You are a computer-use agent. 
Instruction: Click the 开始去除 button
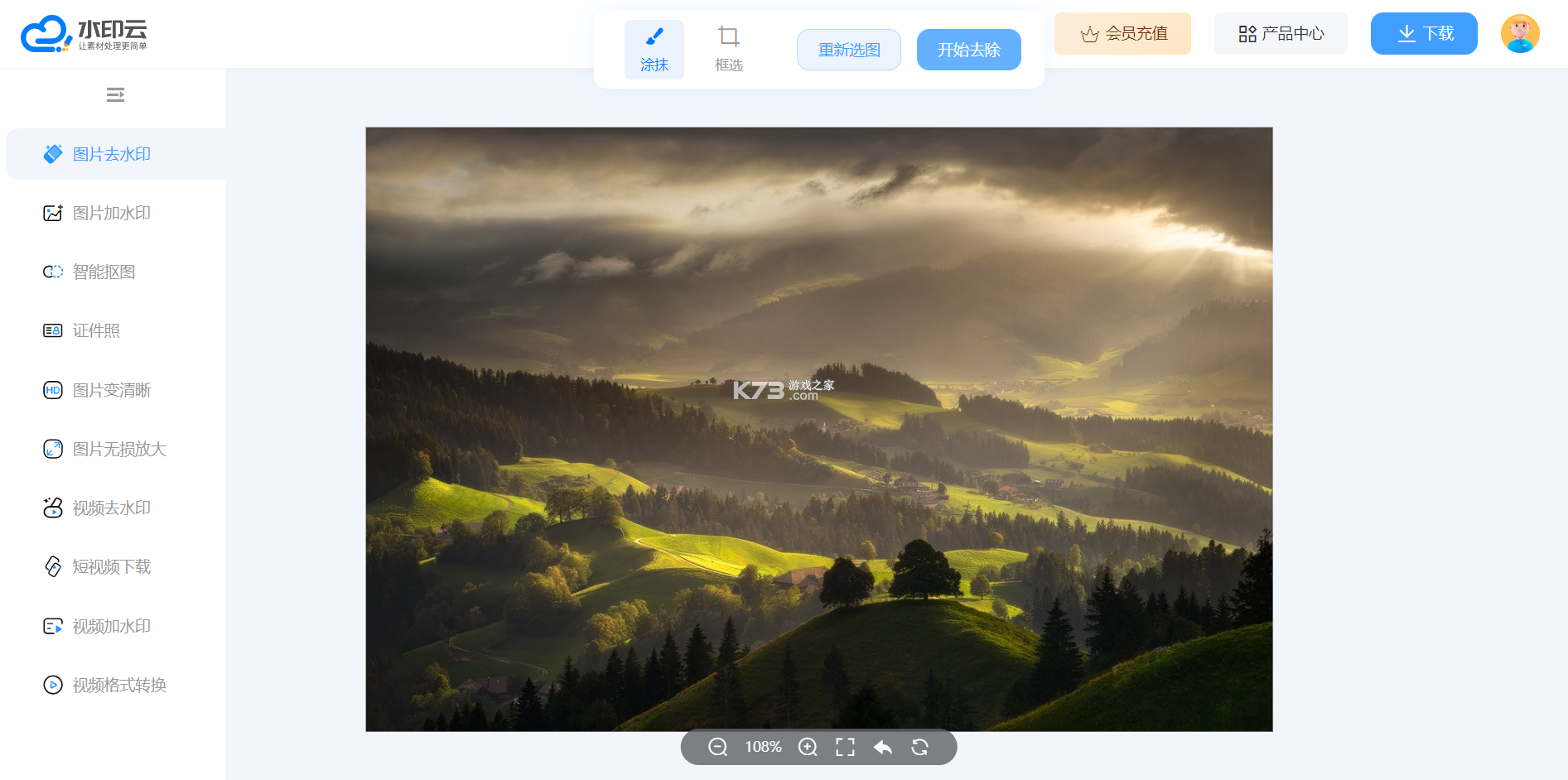(969, 50)
